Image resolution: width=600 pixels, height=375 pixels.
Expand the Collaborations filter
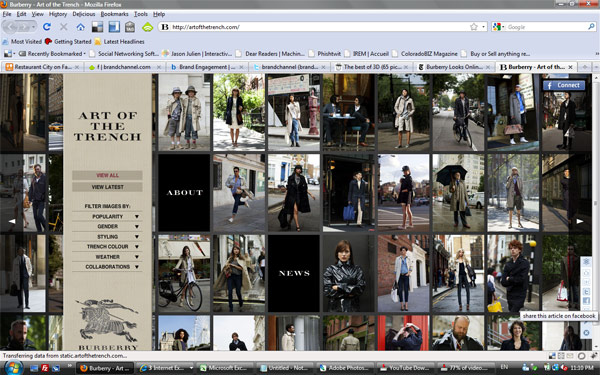pyautogui.click(x=107, y=267)
